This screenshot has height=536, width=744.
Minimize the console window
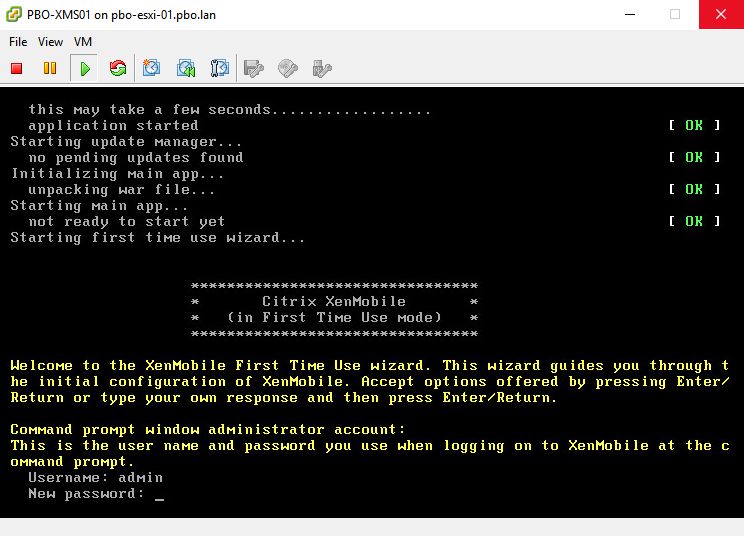[630, 14]
